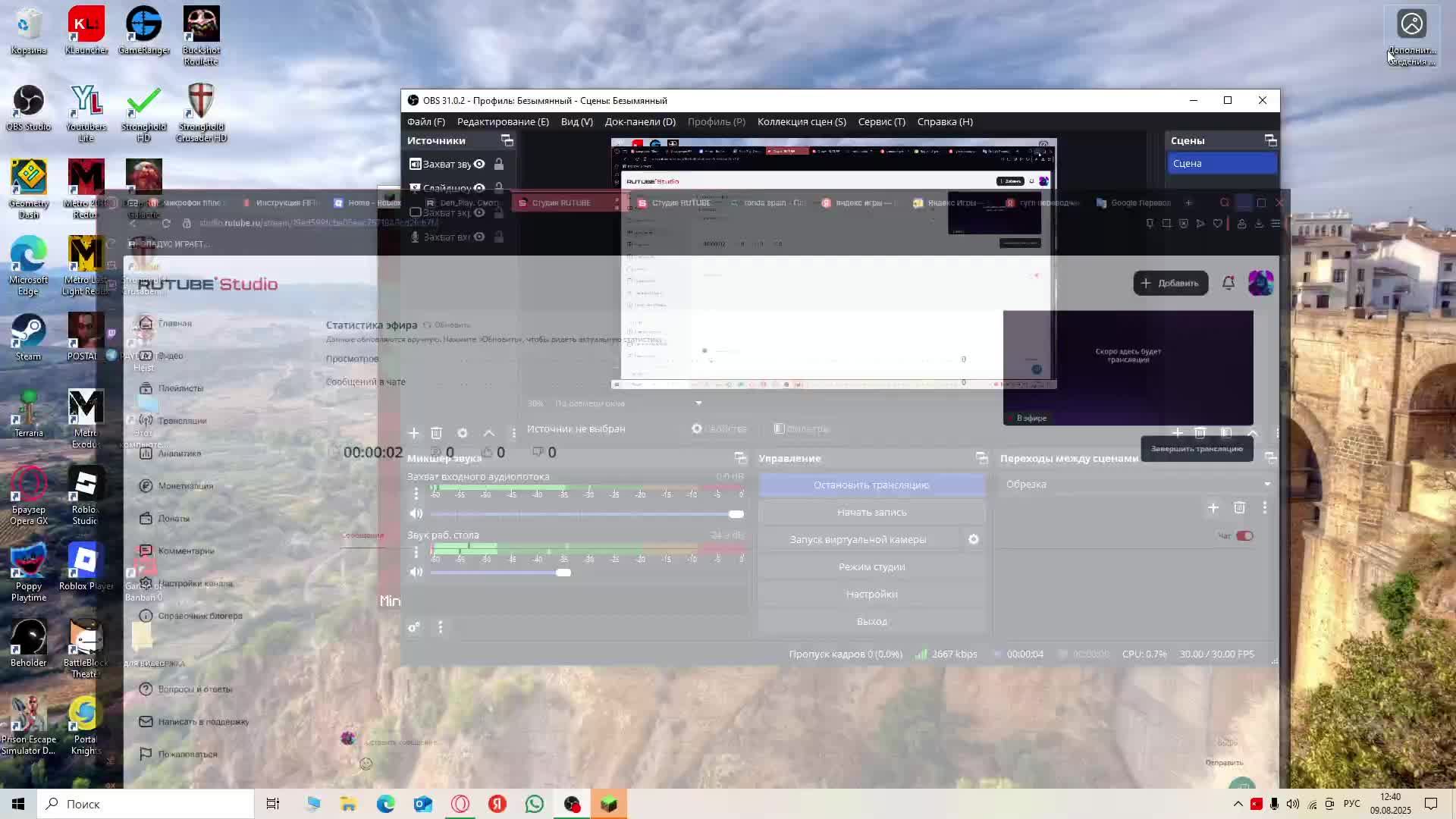Open source properties gear under sources list
This screenshot has height=819, width=1456.
pos(463,433)
